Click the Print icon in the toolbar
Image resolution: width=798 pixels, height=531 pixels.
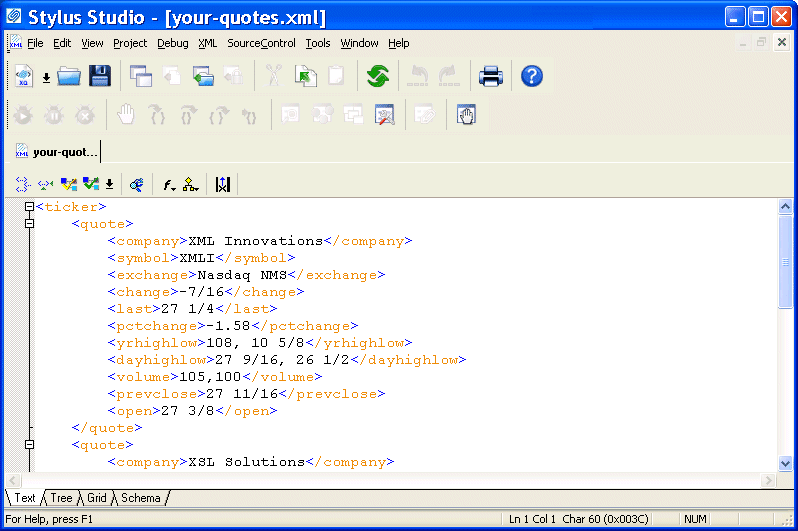point(490,76)
